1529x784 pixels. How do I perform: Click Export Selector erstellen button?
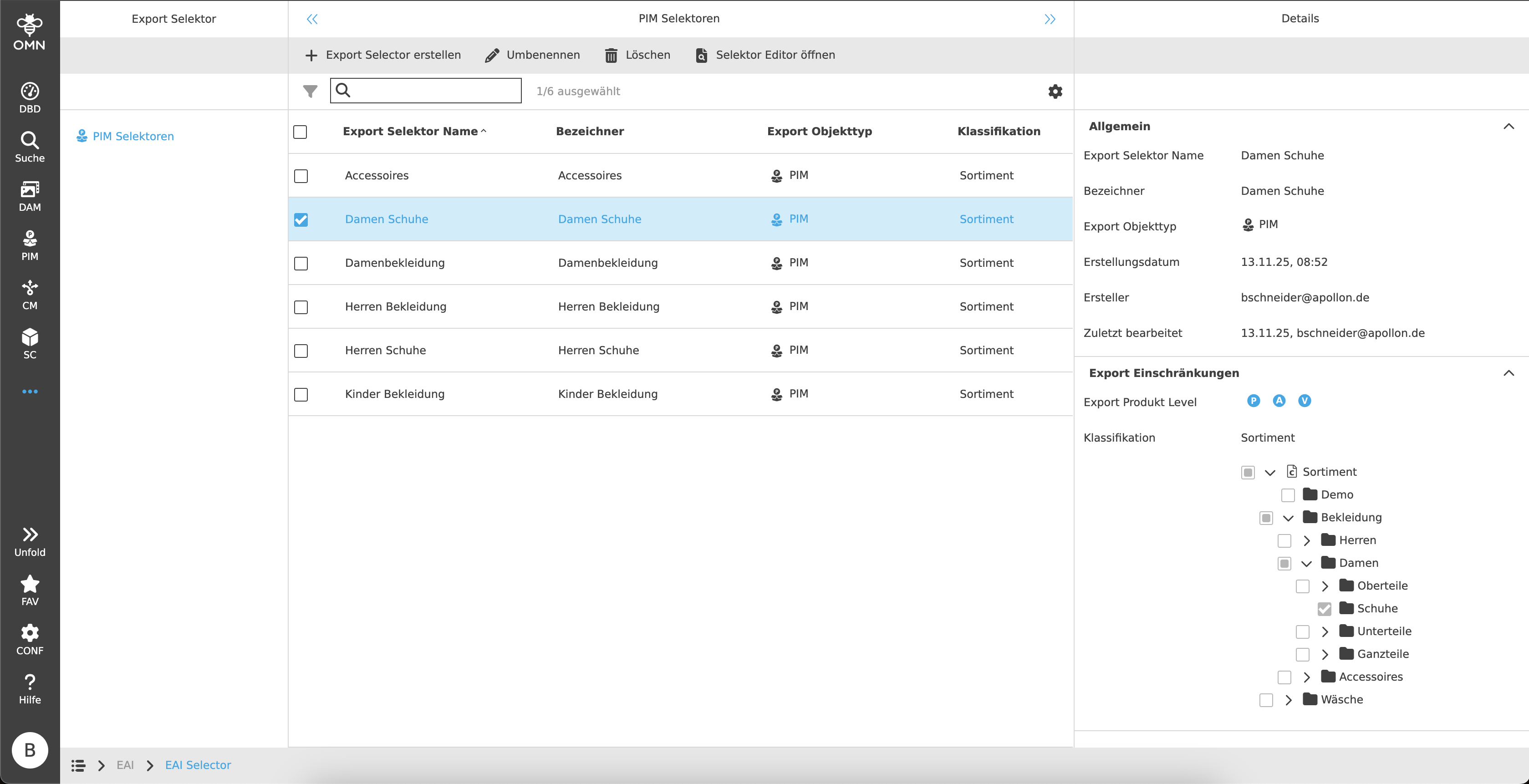[383, 55]
